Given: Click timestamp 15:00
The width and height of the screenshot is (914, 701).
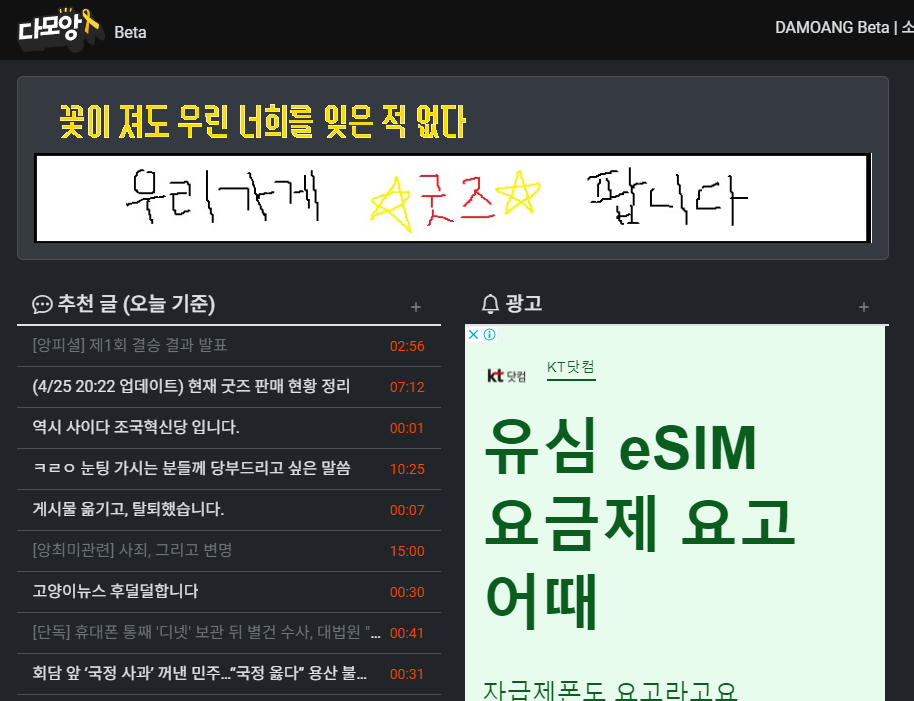Looking at the screenshot, I should 407,551.
